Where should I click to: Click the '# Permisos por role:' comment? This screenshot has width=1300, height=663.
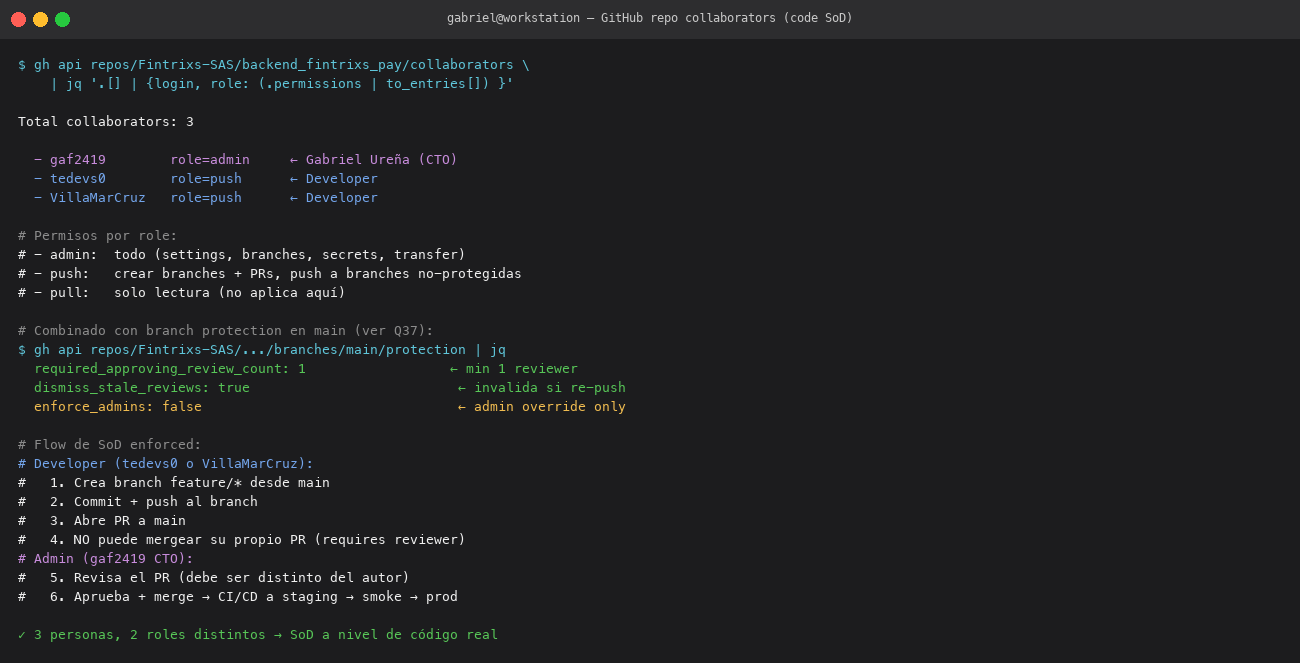(x=98, y=236)
